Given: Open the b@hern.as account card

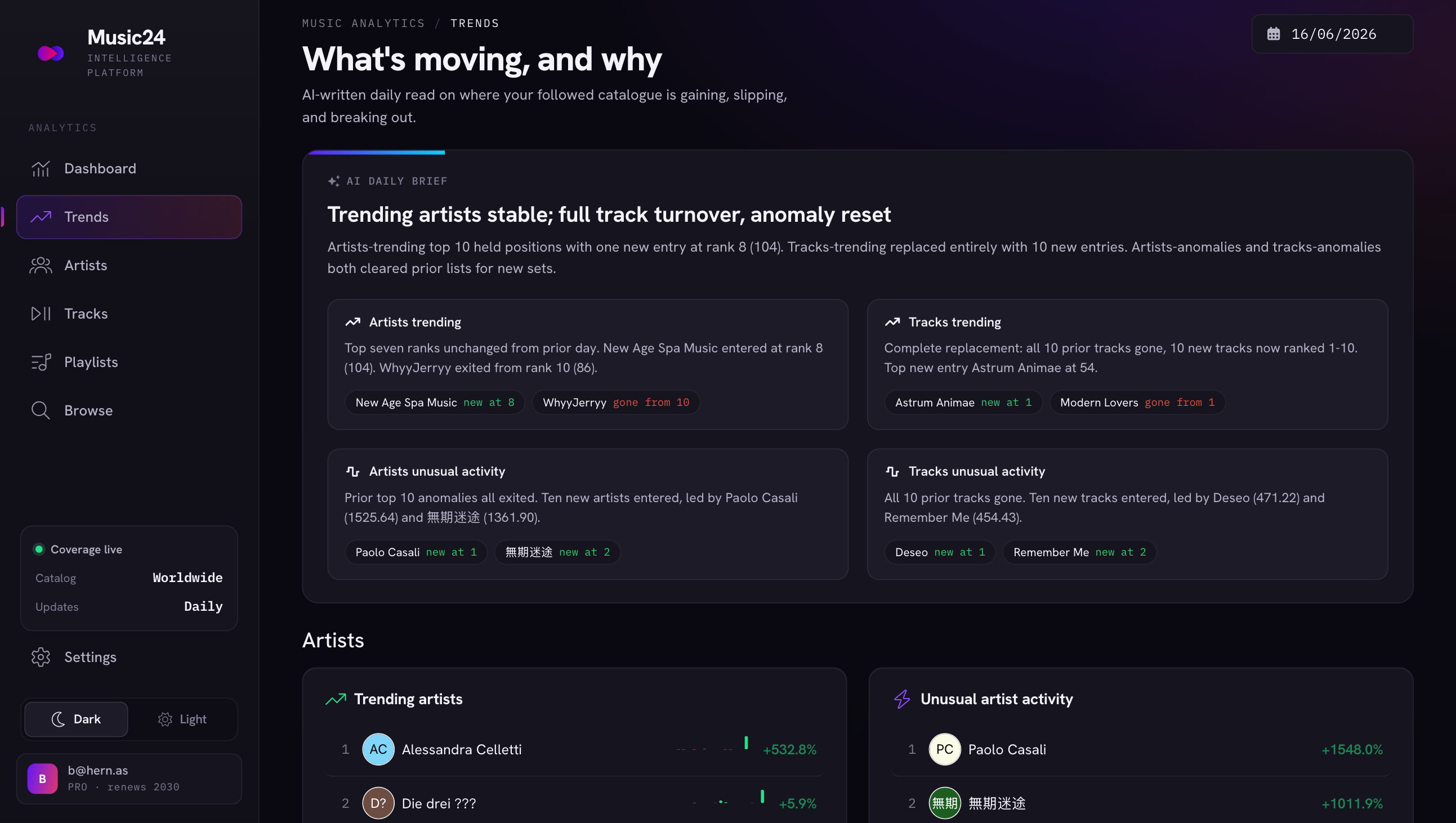Looking at the screenshot, I should tap(129, 779).
